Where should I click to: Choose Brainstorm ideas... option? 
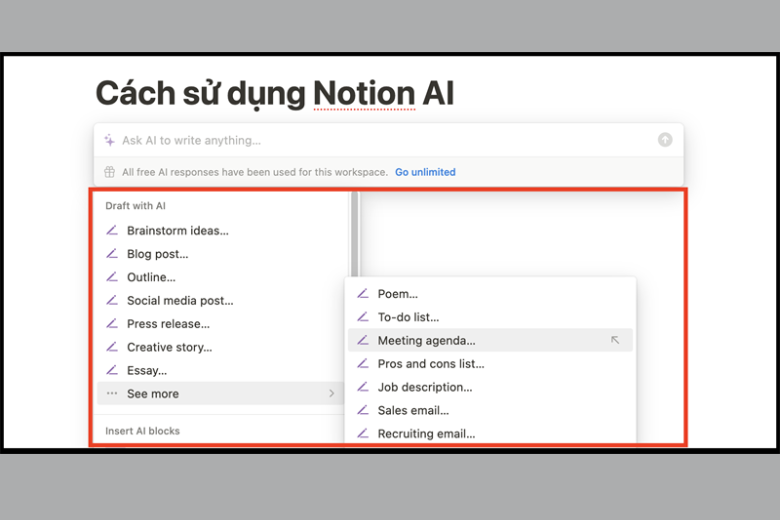pyautogui.click(x=221, y=230)
